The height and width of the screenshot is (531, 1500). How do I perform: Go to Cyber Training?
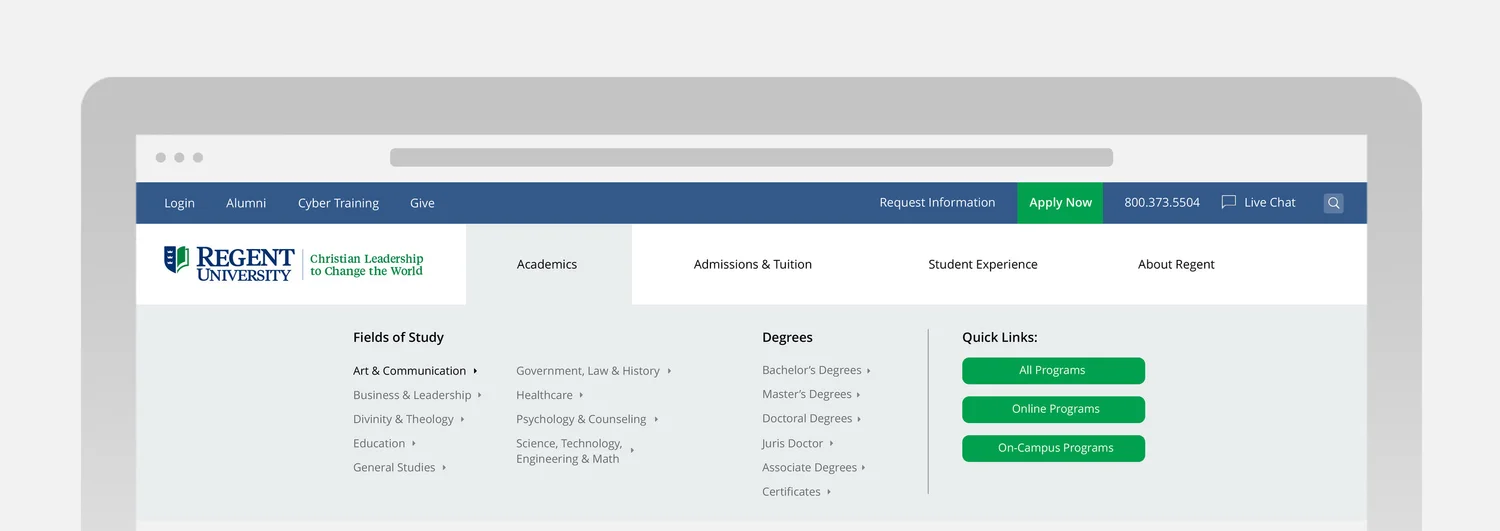click(x=338, y=203)
